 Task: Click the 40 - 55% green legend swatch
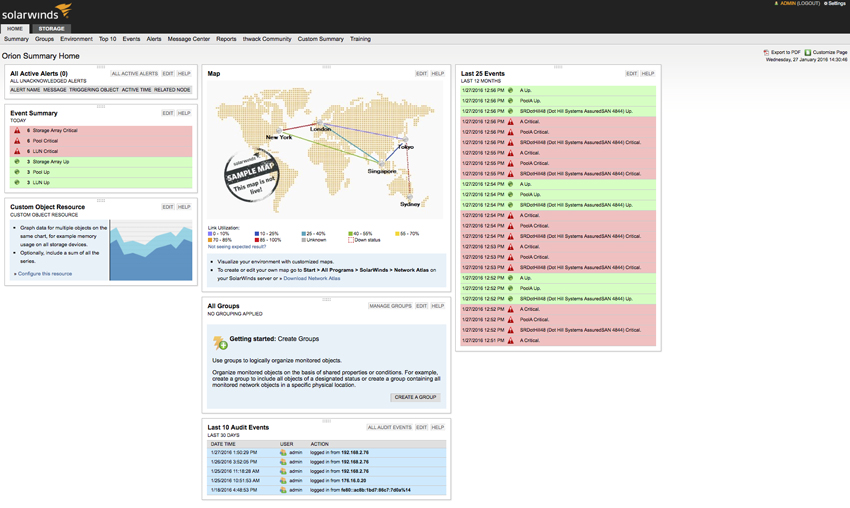point(350,234)
